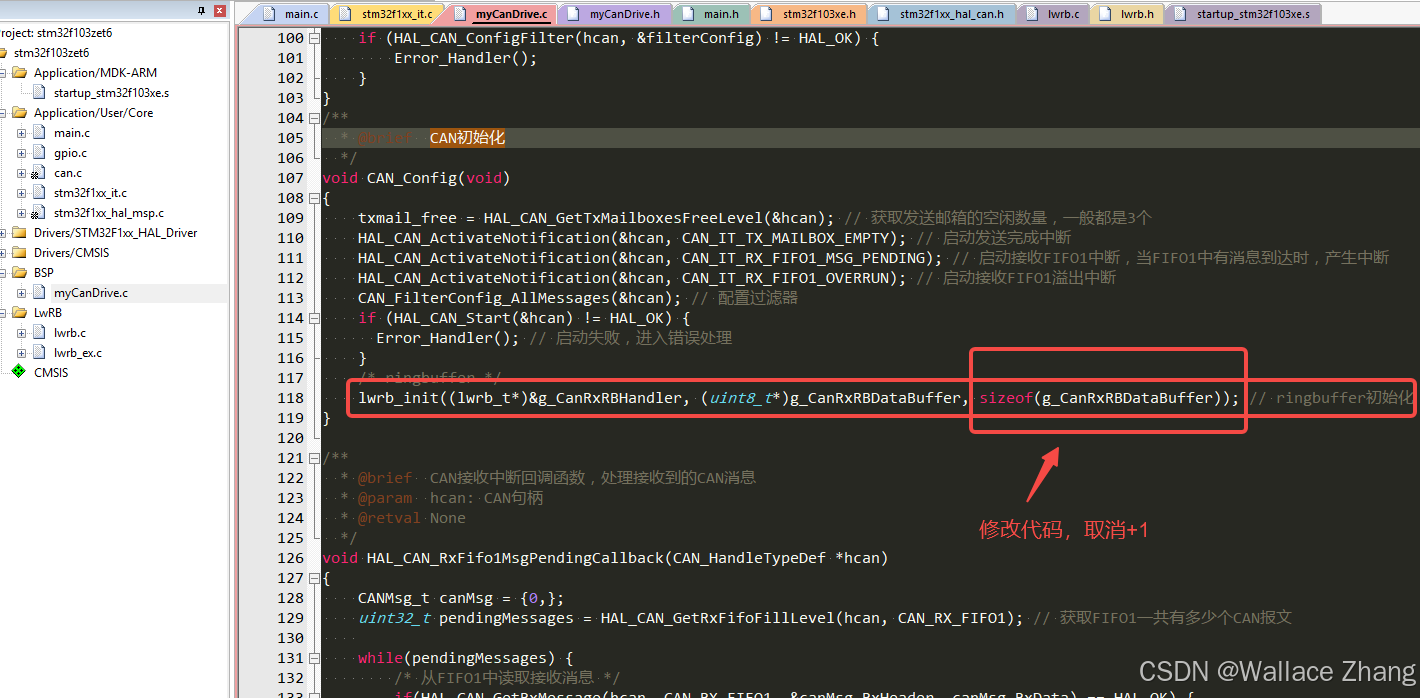Viewport: 1420px width, 698px height.
Task: Expand lwrb.c node in project tree
Action: [21, 333]
